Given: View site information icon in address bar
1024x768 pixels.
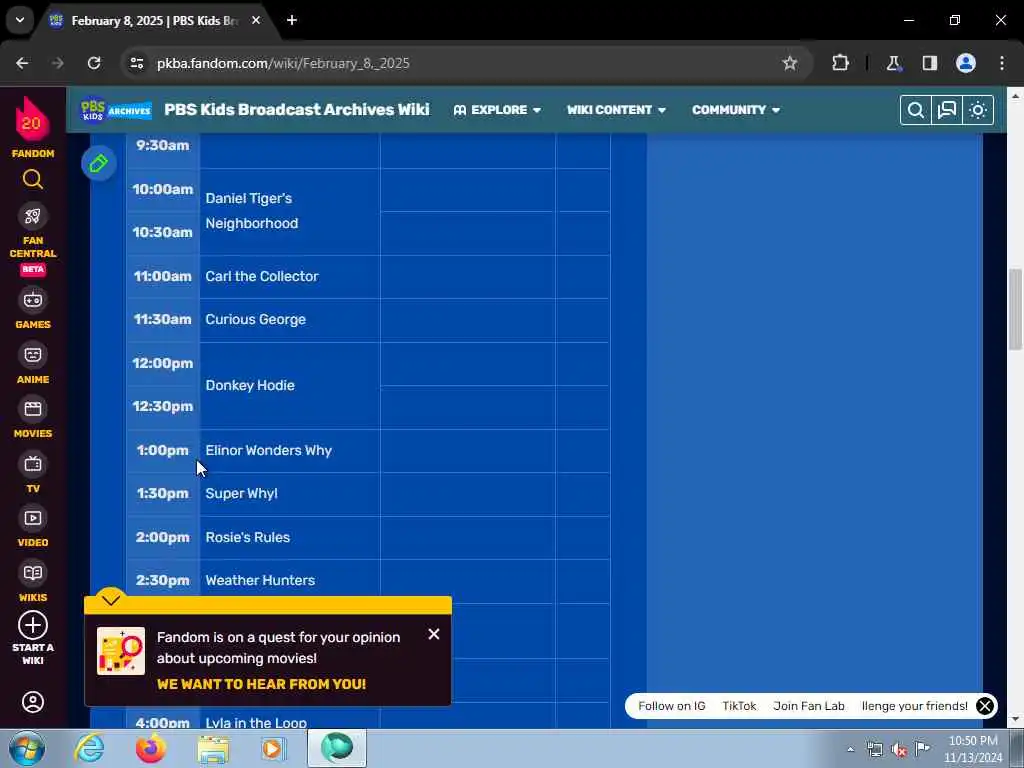Looking at the screenshot, I should (136, 63).
